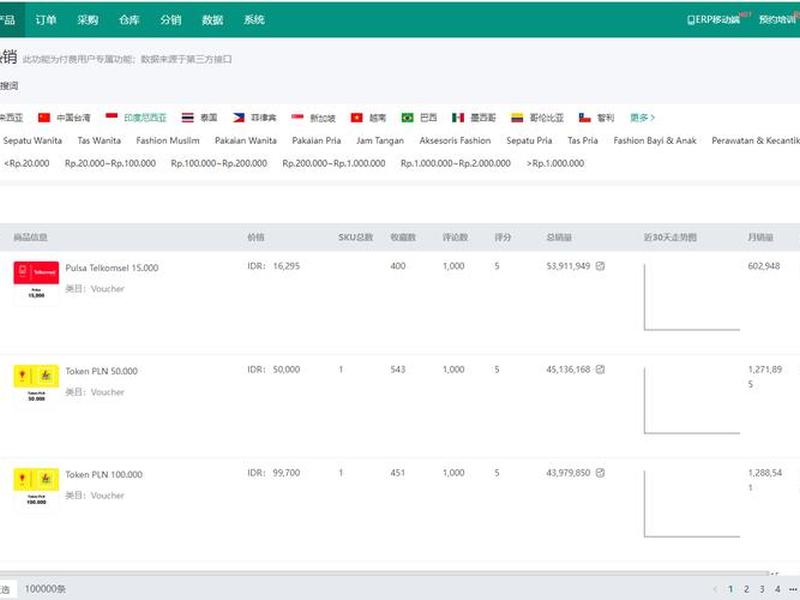The image size is (800, 600).
Task: Click the 总销量 column header
Action: click(x=559, y=237)
